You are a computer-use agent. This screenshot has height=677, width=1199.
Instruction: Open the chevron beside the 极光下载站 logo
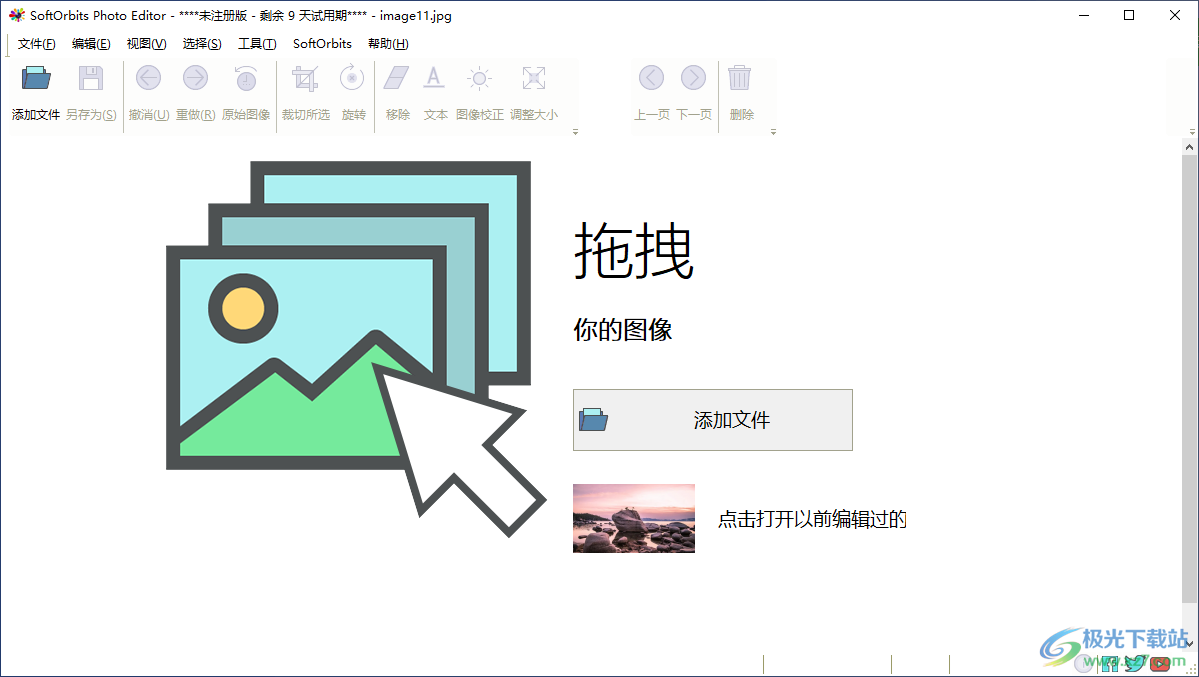[1189, 645]
